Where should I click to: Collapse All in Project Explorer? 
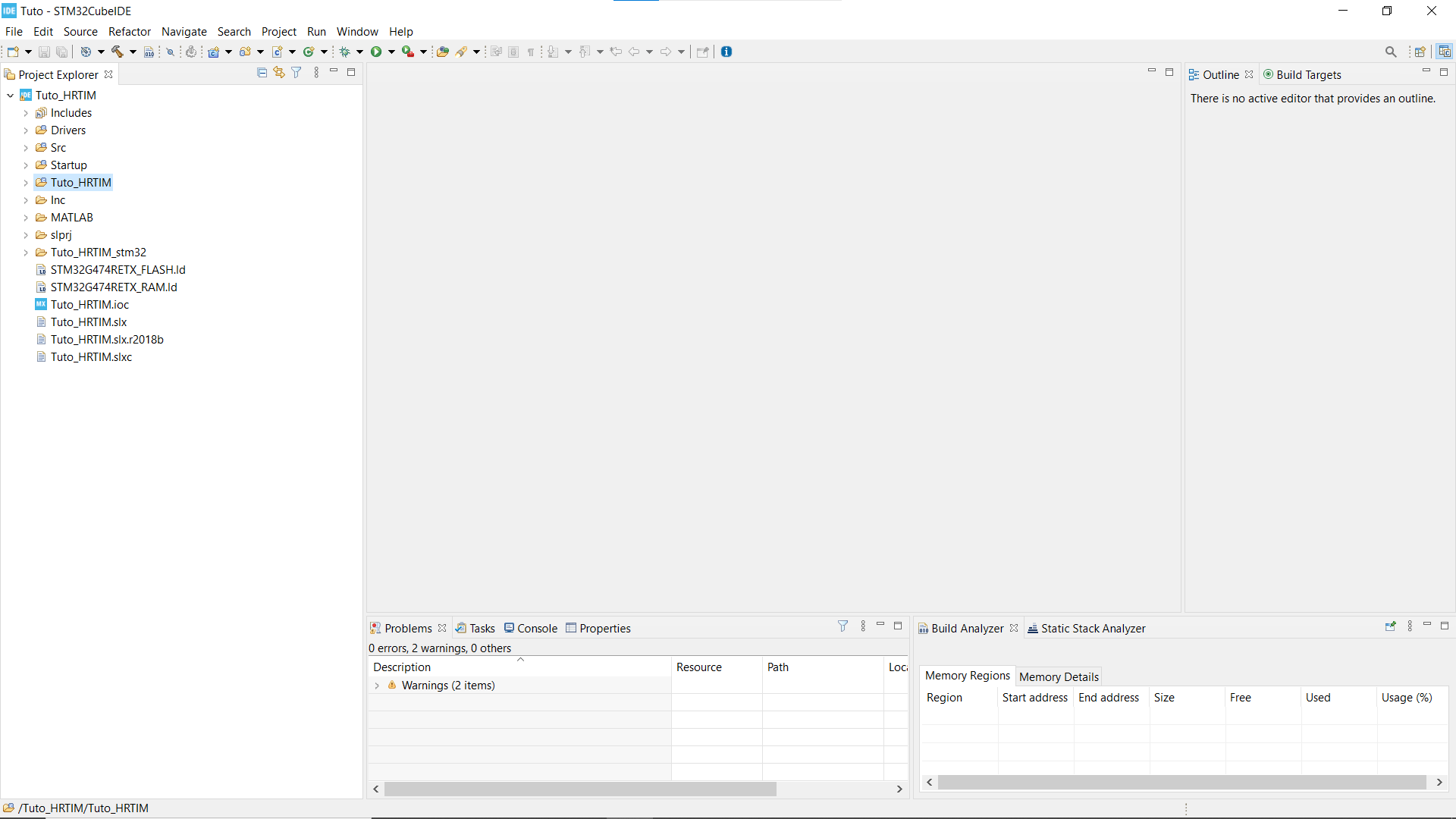[262, 73]
